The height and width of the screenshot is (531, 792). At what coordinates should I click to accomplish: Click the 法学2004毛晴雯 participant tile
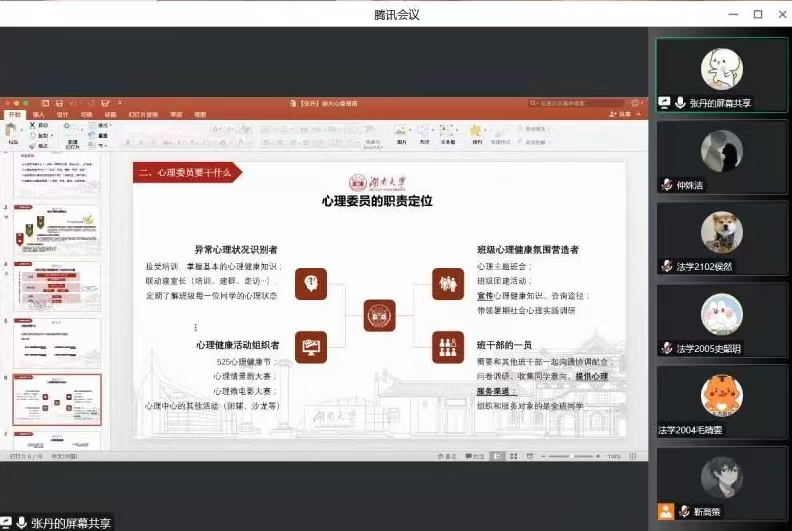tap(720, 402)
